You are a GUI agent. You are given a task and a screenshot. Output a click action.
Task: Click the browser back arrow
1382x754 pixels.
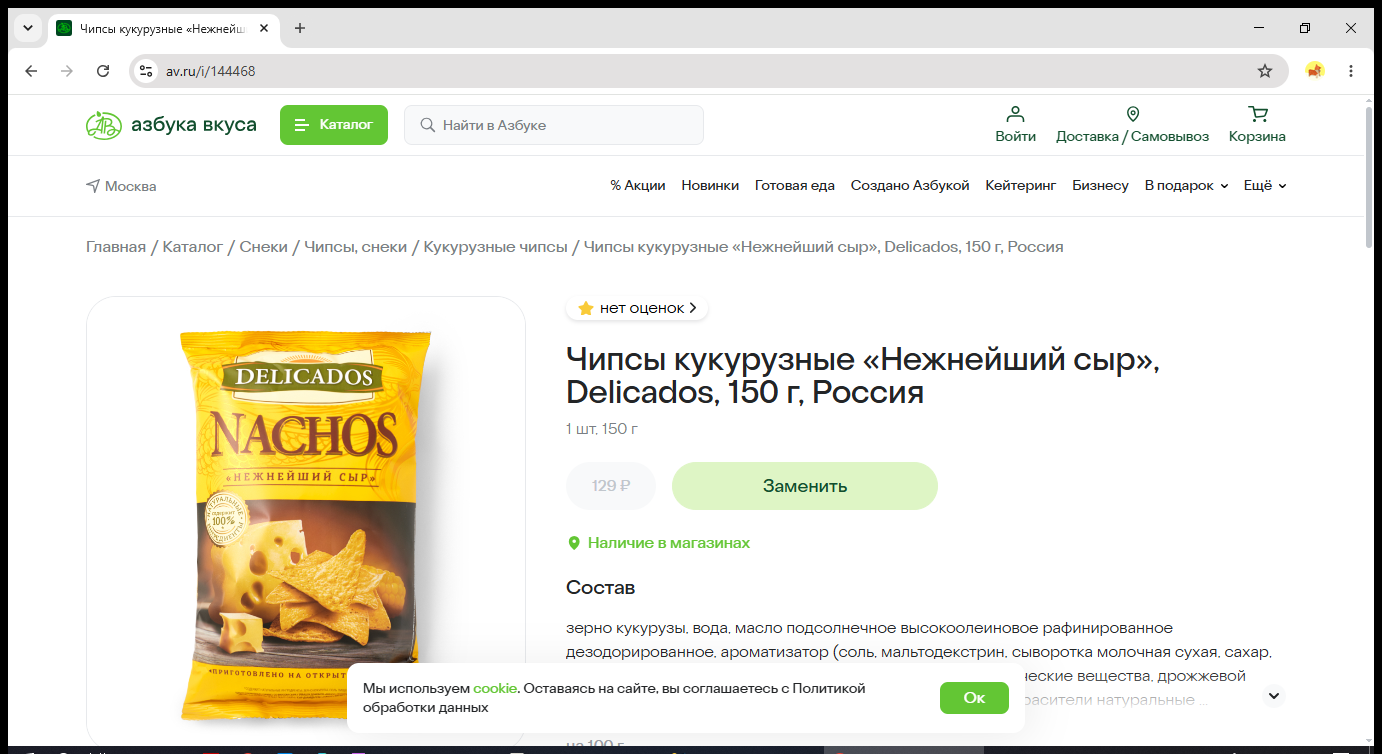pos(31,71)
